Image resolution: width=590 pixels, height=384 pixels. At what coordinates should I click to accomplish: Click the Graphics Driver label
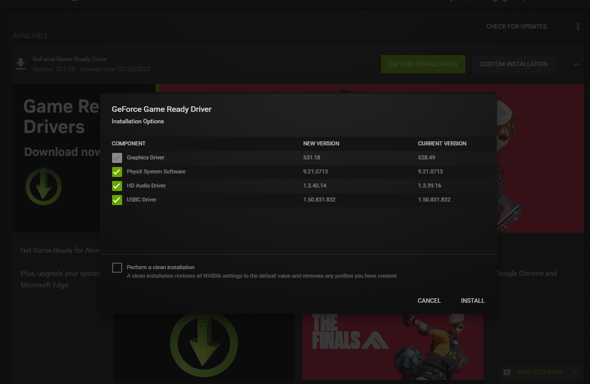pos(145,158)
